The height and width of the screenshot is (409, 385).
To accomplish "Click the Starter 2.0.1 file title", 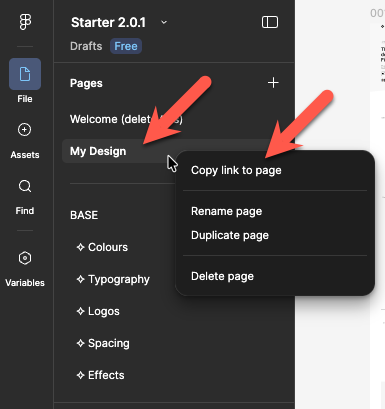I will tap(108, 22).
